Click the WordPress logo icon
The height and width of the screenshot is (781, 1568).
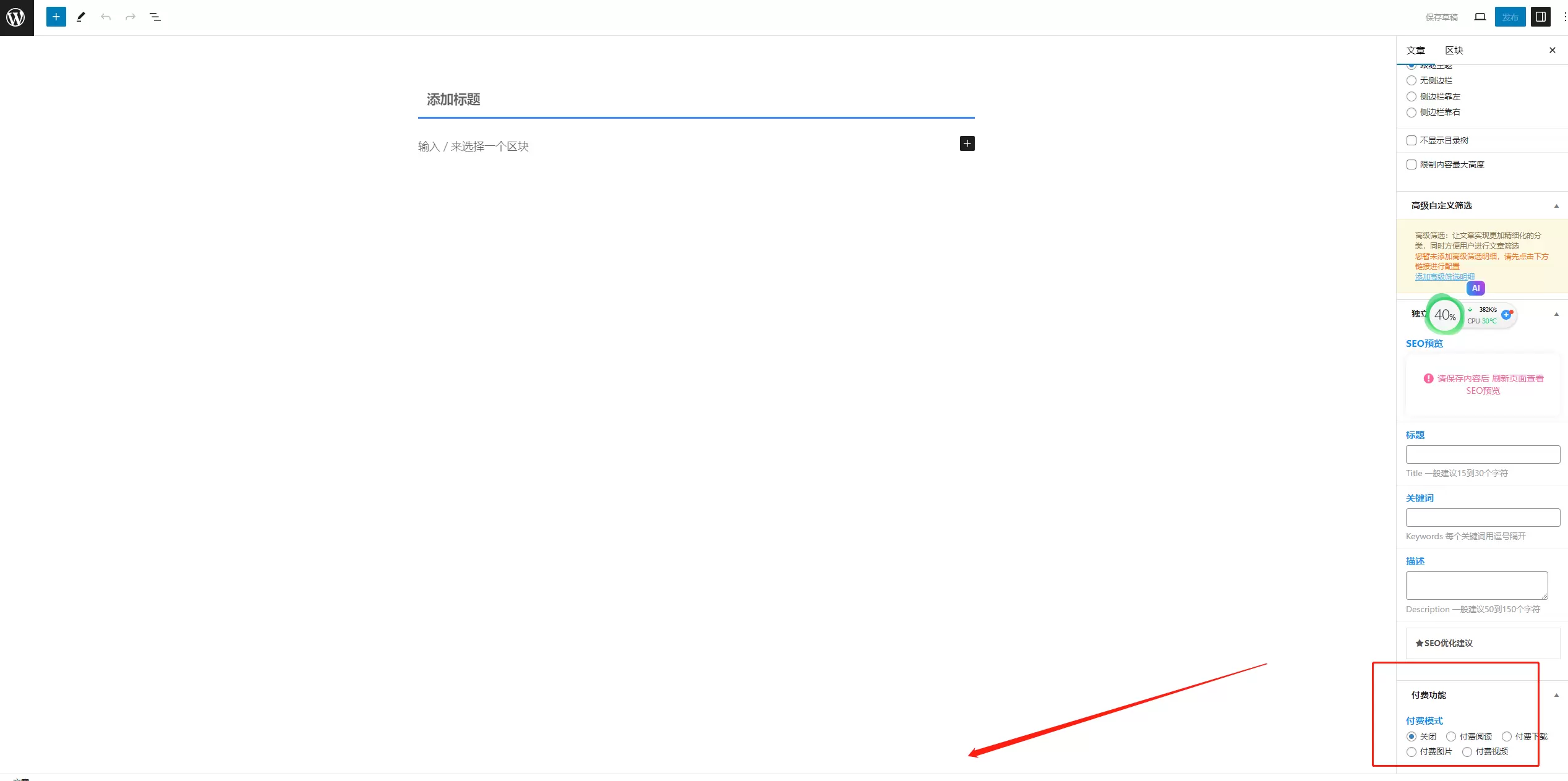coord(17,17)
